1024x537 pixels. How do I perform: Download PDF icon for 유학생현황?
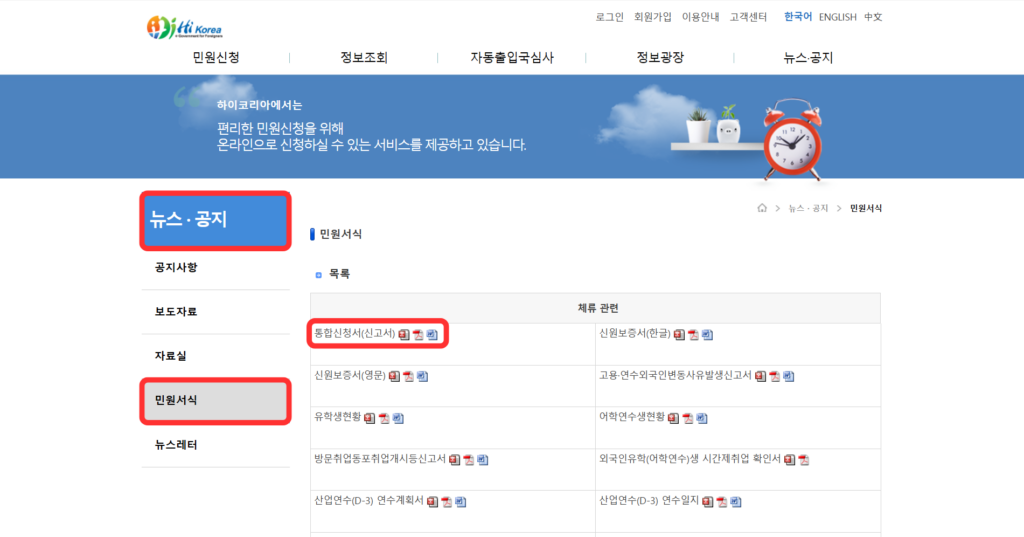(x=384, y=418)
